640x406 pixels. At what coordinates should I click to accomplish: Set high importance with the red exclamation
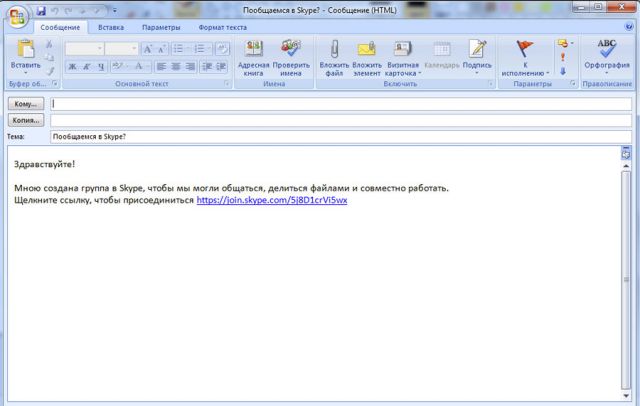pyautogui.click(x=563, y=57)
